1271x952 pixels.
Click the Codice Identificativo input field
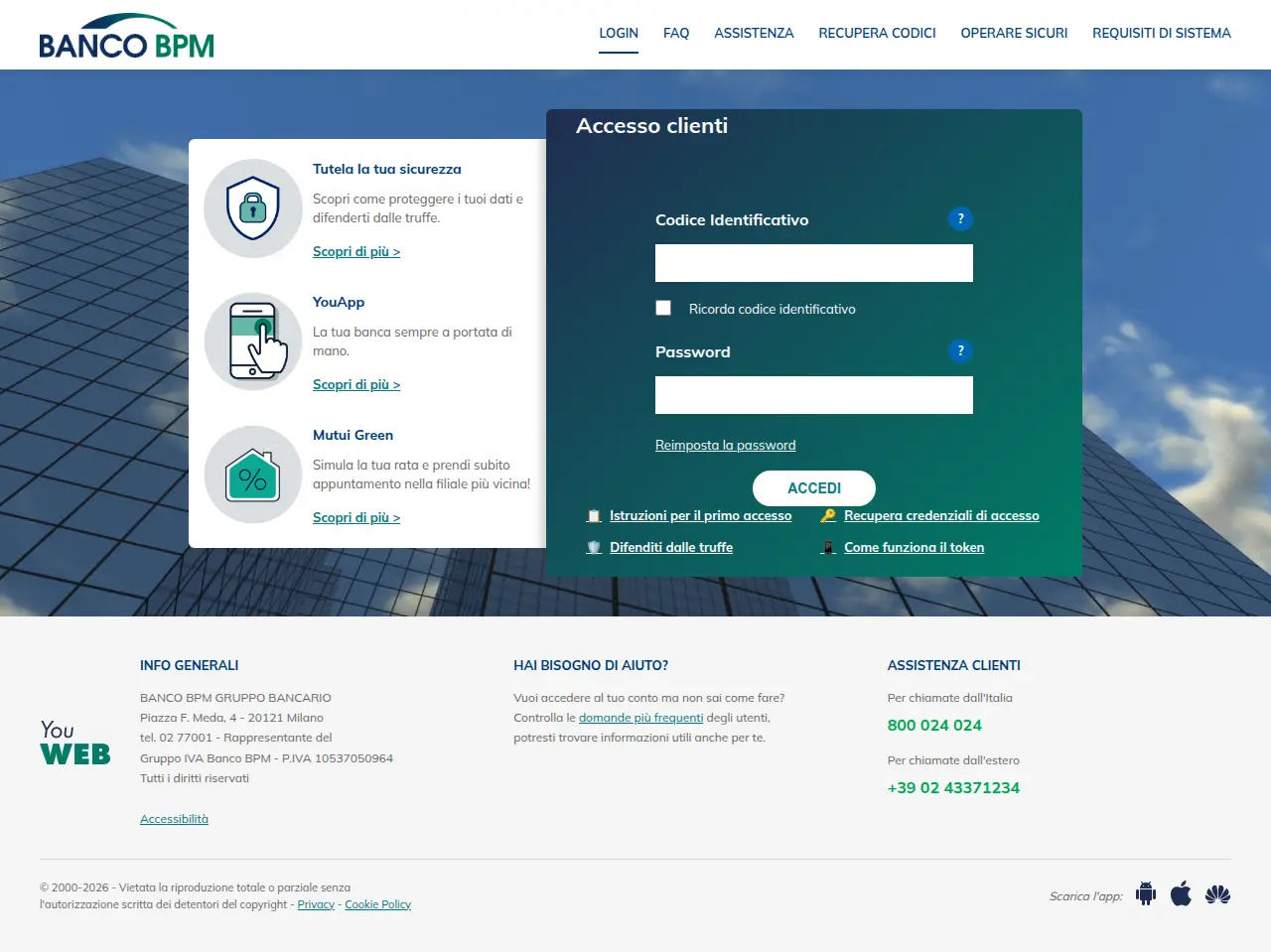point(813,262)
